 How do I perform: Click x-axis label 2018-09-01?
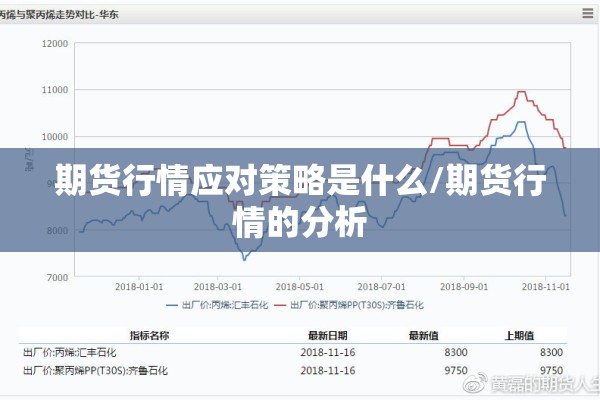464,287
